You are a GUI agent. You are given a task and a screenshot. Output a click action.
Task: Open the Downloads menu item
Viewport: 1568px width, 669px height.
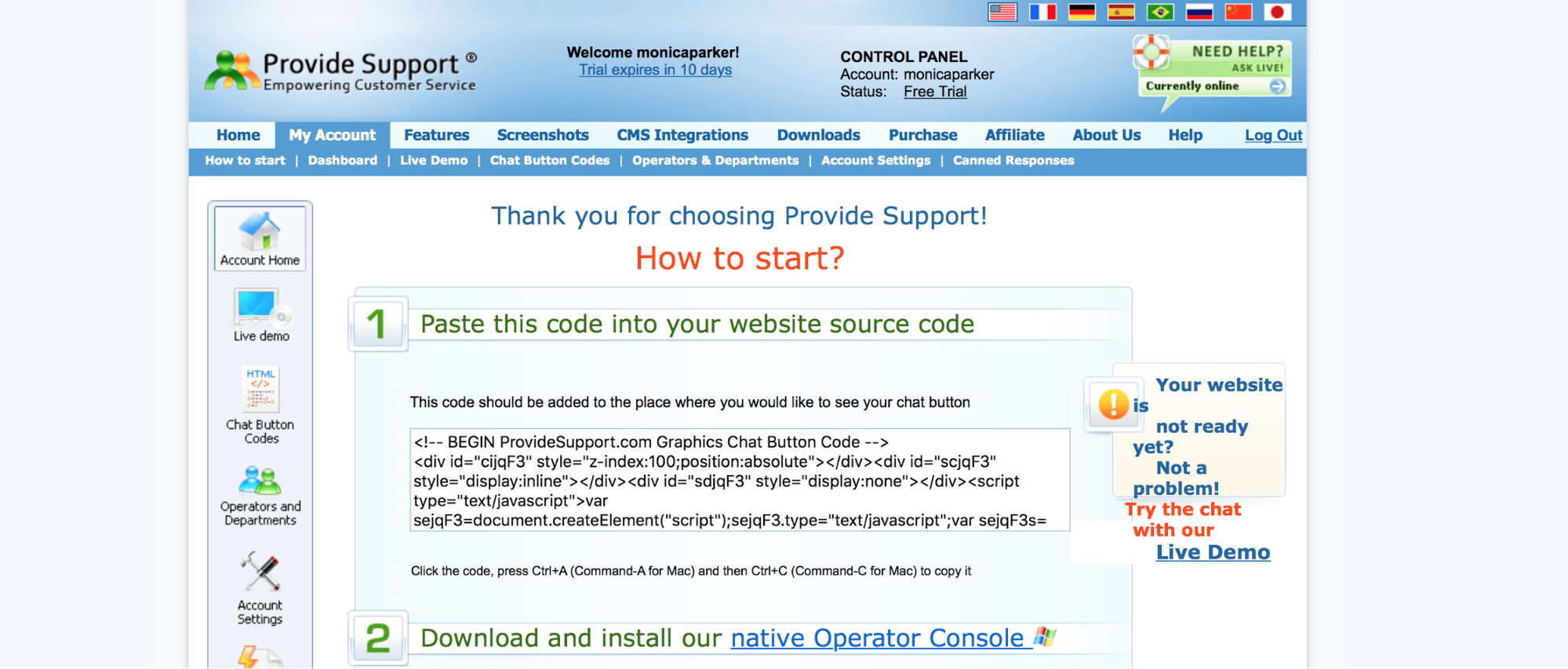coord(819,135)
